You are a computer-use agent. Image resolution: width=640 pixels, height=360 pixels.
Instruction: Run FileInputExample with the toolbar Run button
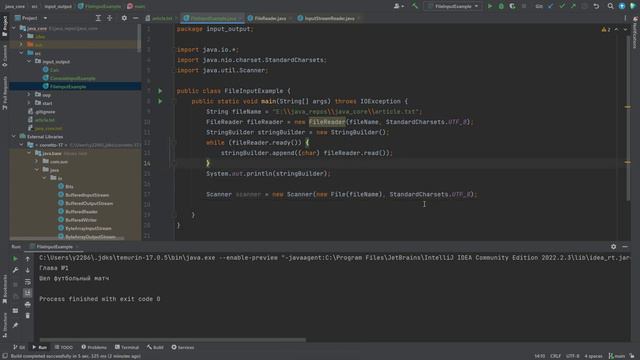[x=490, y=6]
